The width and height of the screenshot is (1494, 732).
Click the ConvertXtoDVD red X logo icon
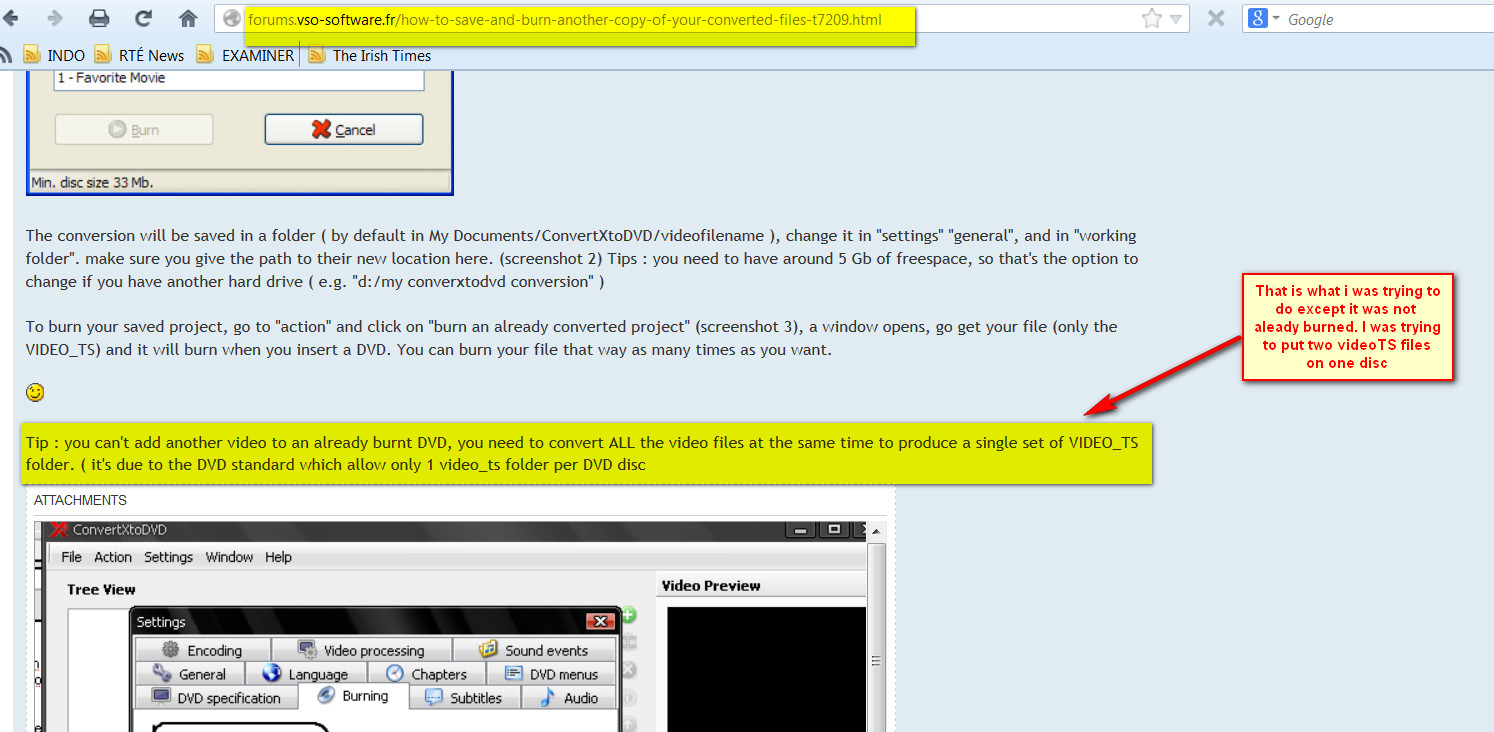coord(60,530)
